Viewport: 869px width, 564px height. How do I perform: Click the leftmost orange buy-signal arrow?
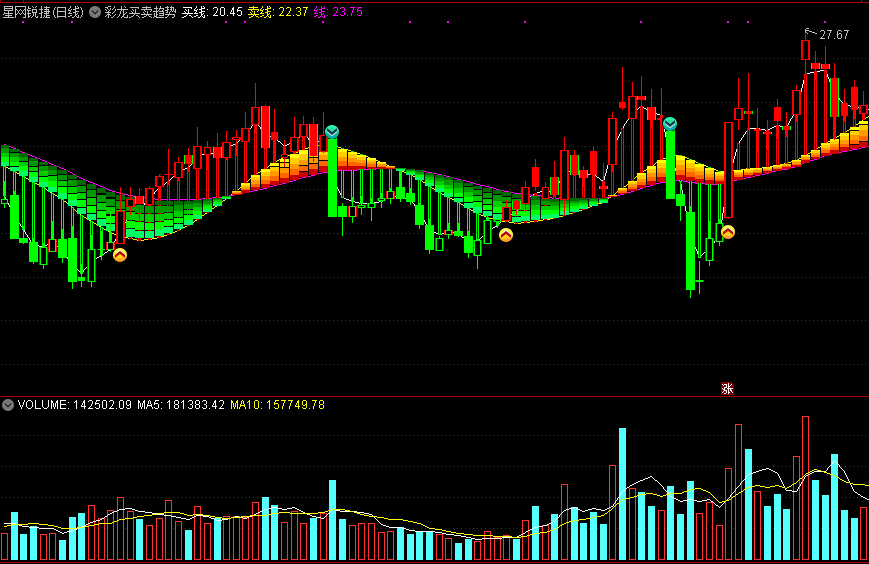(x=120, y=255)
